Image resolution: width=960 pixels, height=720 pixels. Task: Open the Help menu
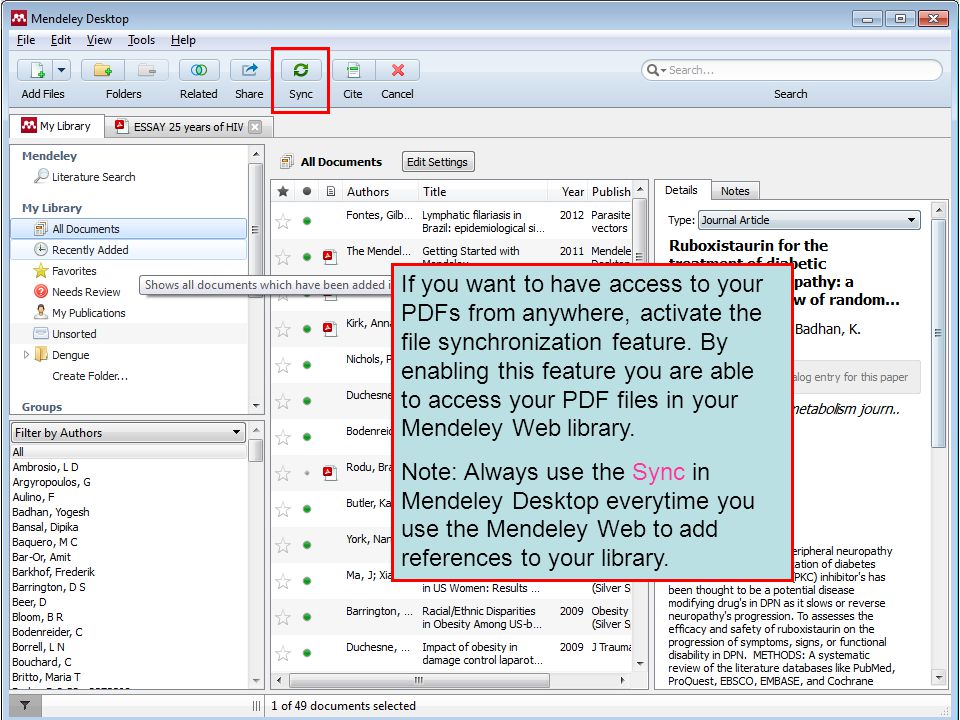(x=183, y=40)
